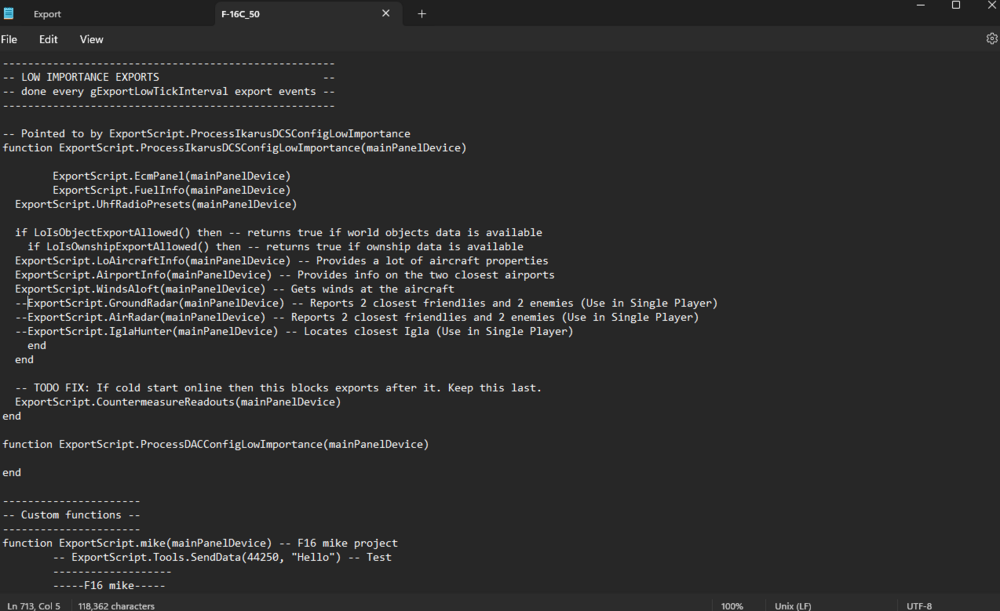Screen dimensions: 1000x611
Task: Open Notepad settings gear icon
Action: coord(991,39)
